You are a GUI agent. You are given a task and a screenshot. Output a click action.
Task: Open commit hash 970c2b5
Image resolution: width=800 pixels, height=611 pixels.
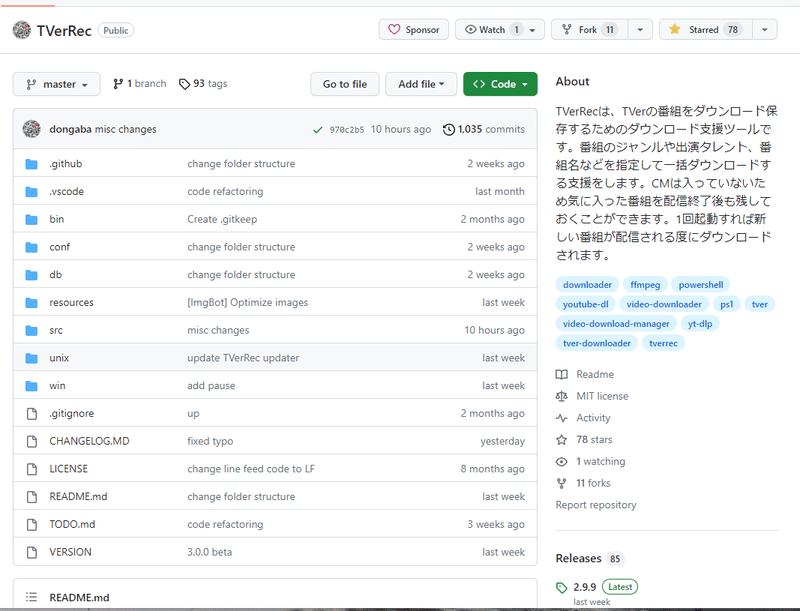pyautogui.click(x=347, y=130)
